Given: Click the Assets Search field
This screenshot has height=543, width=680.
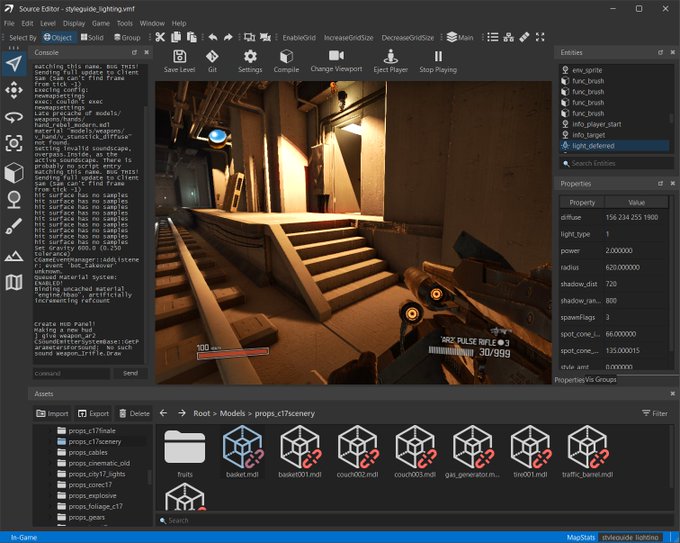Looking at the screenshot, I should click(x=414, y=520).
